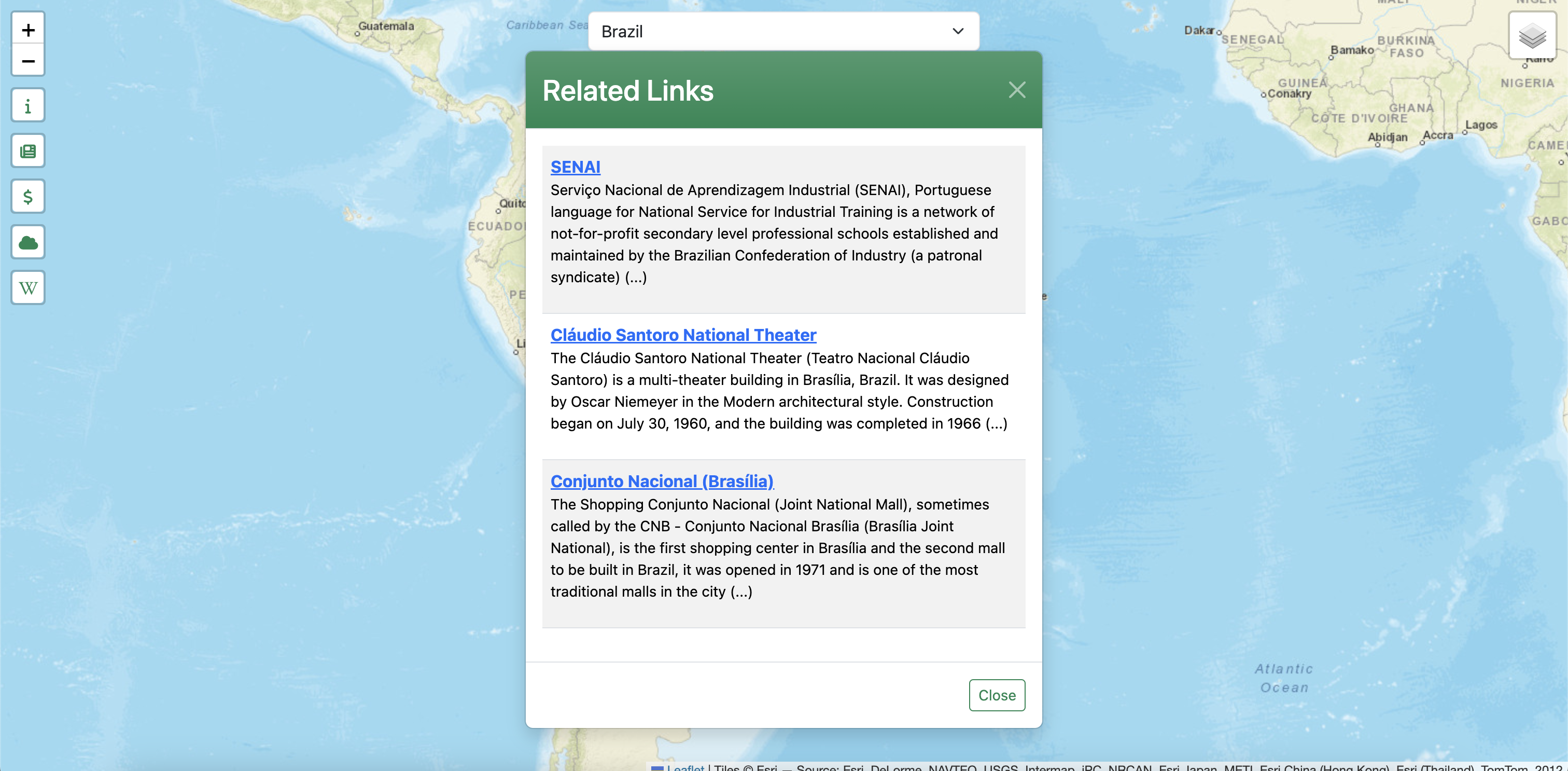Image resolution: width=1568 pixels, height=771 pixels.
Task: Open Cláudio Santoro National Theater link
Action: tap(683, 335)
